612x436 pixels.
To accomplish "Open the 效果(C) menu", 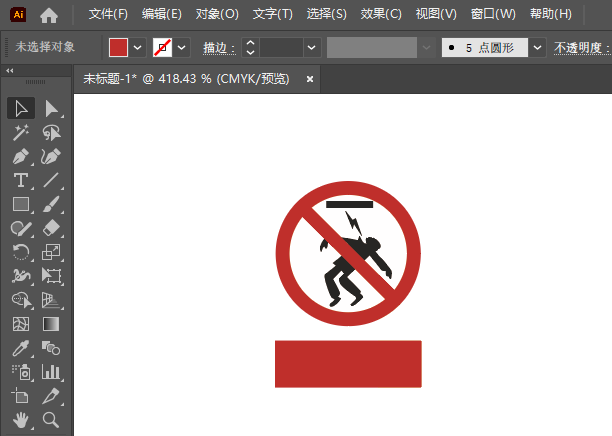I will point(381,14).
